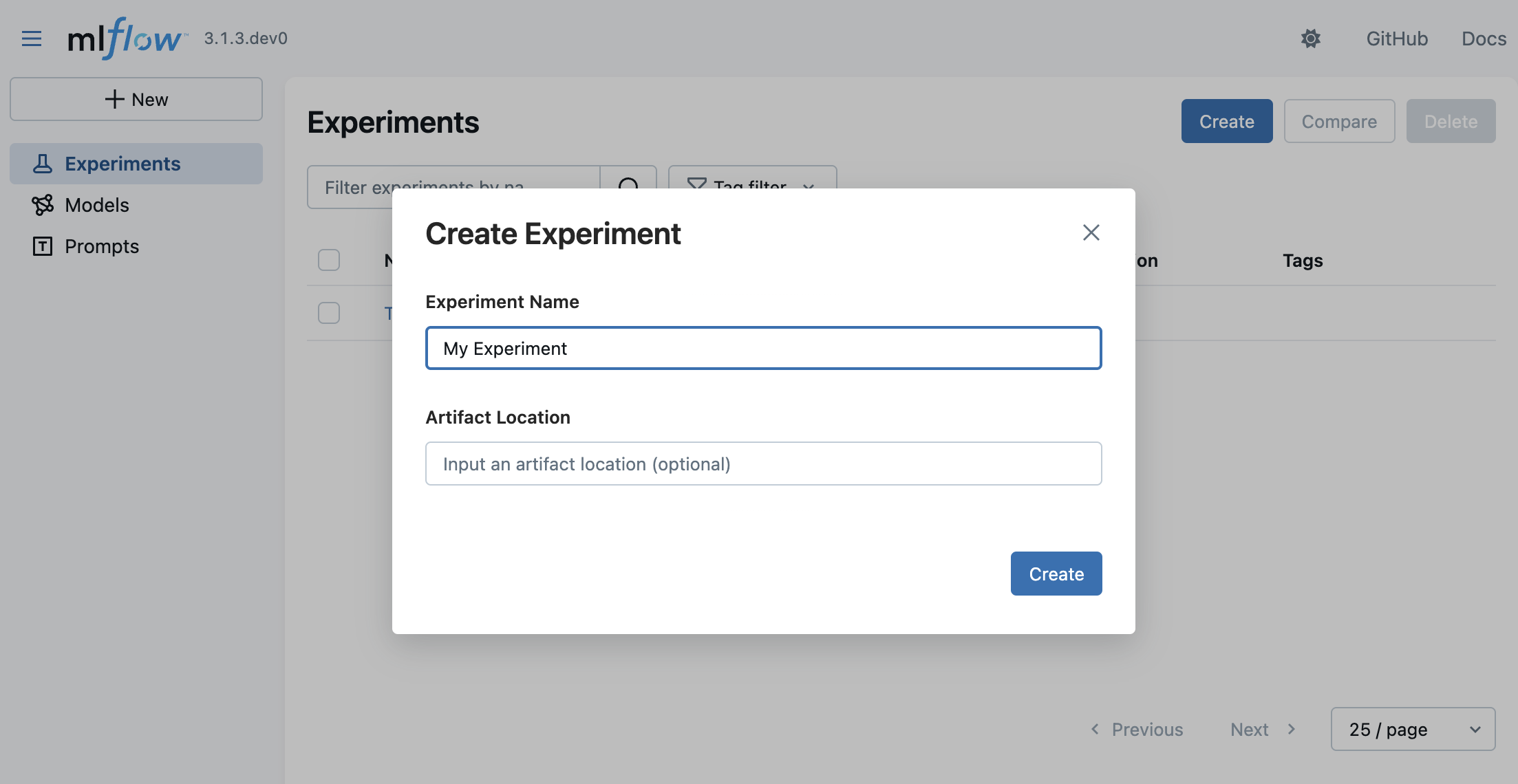Viewport: 1518px width, 784px height.
Task: Click the Models sidebar icon
Action: (43, 205)
